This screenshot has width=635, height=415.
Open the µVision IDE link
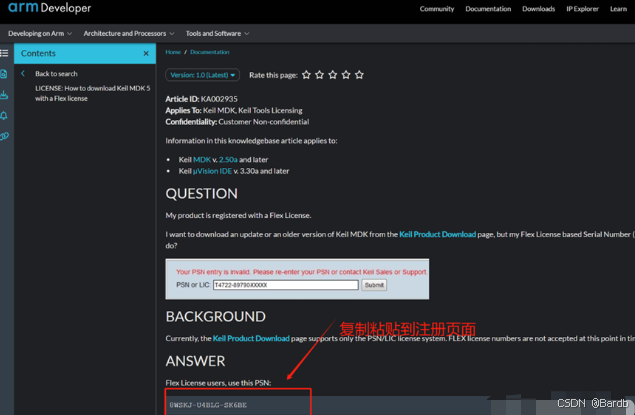point(212,171)
